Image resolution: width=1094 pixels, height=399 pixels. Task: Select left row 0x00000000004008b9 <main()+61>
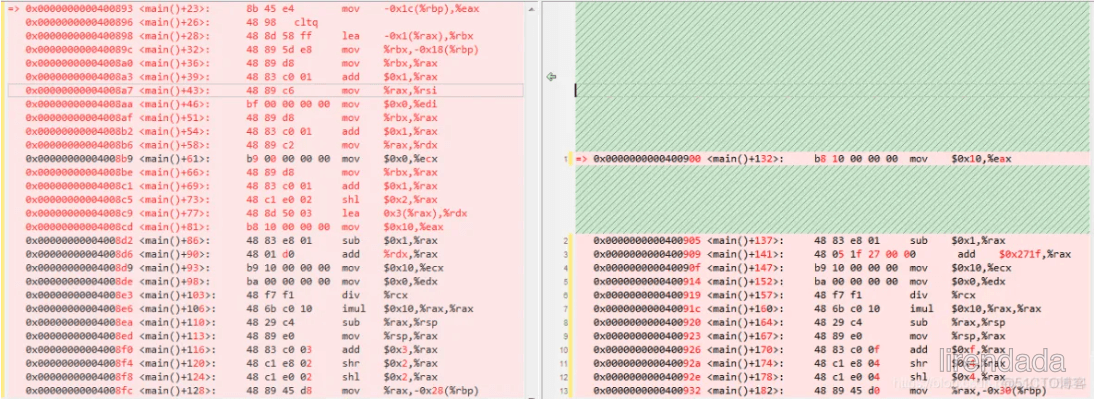click(x=265, y=158)
